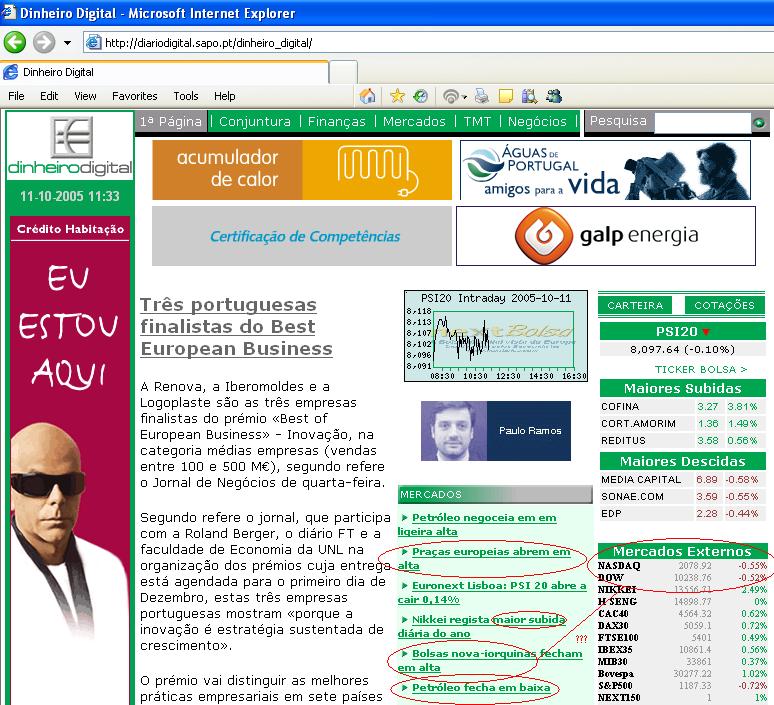Click the dinheirodigital euro logo

pos(70,146)
